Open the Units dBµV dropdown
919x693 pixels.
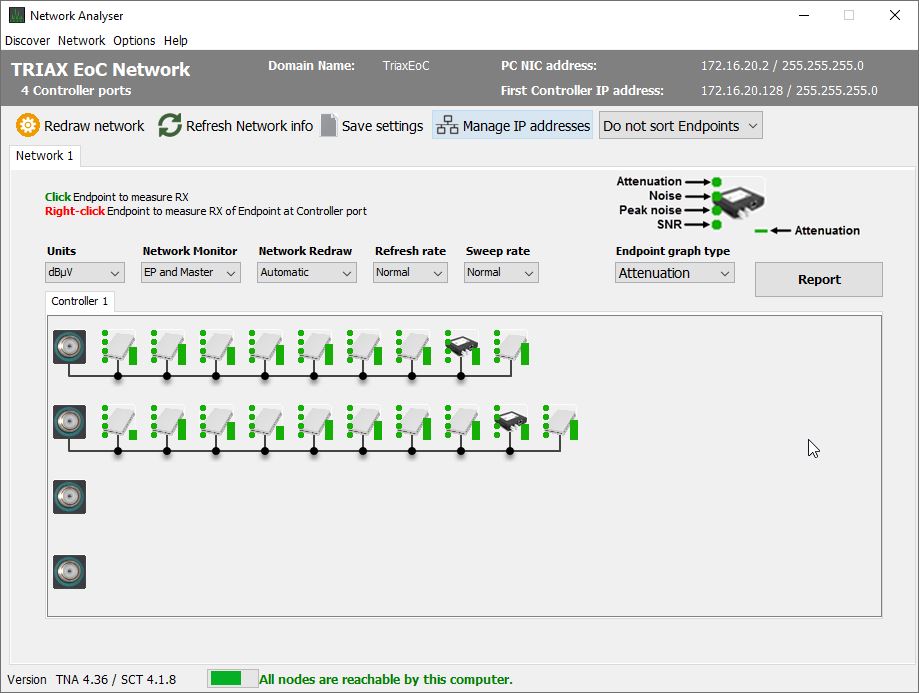(84, 273)
